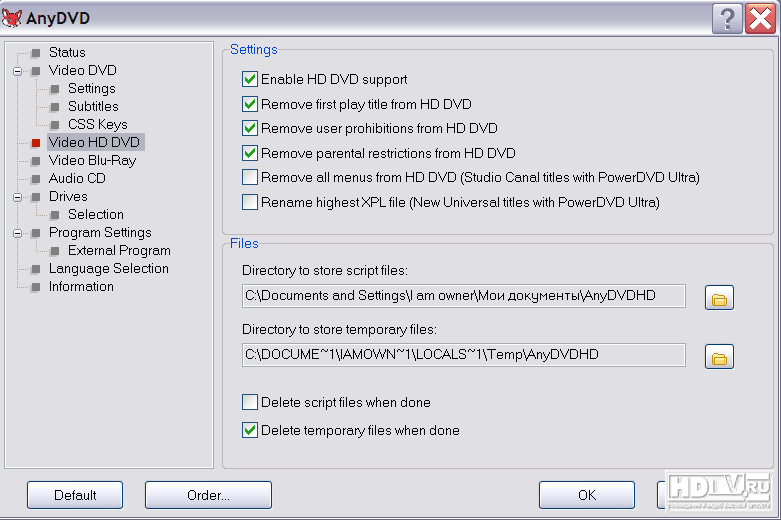Collapse the Video DVD tree node
This screenshot has height=520, width=781.
click(17, 71)
